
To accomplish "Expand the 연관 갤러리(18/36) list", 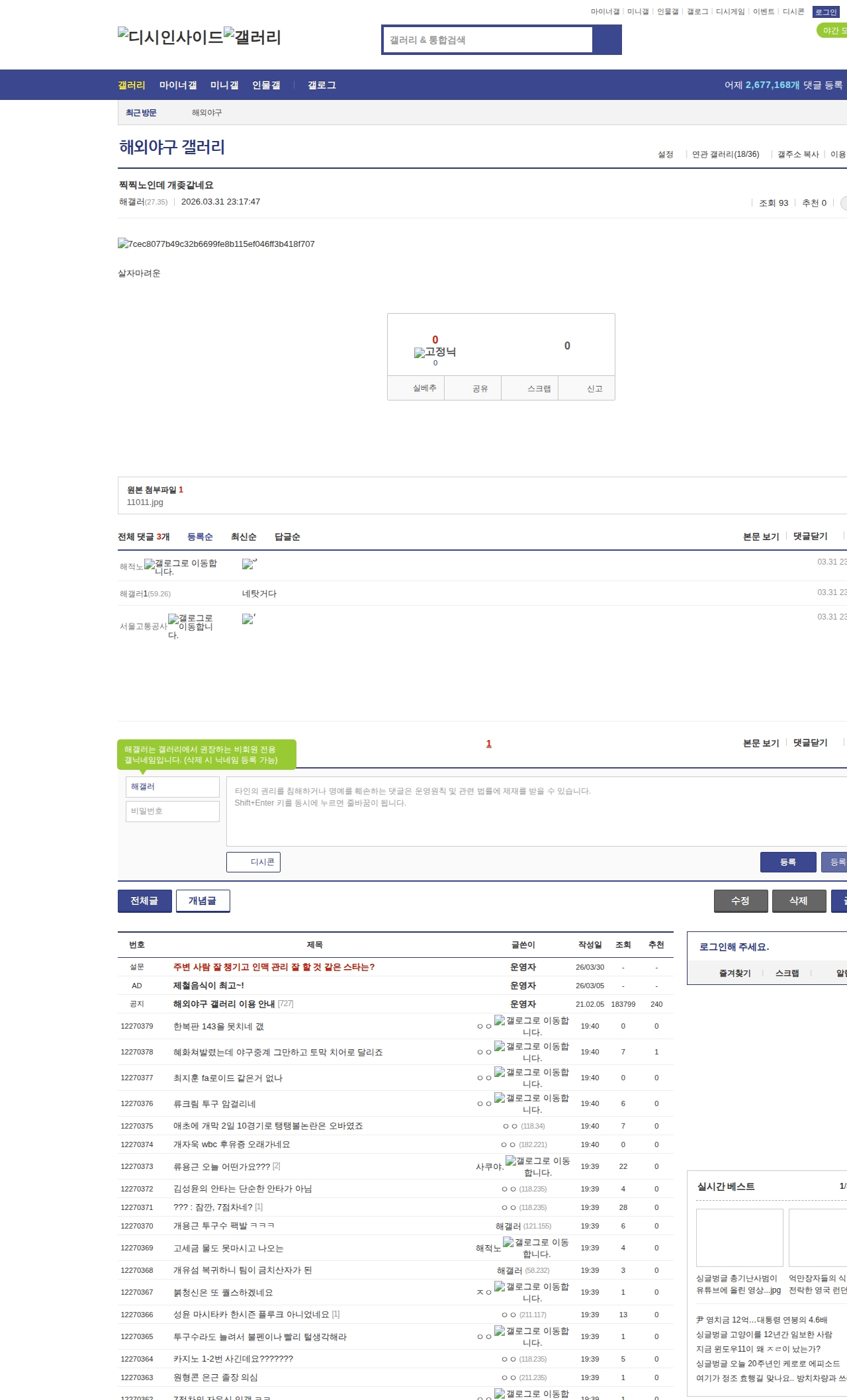I will click(x=726, y=154).
